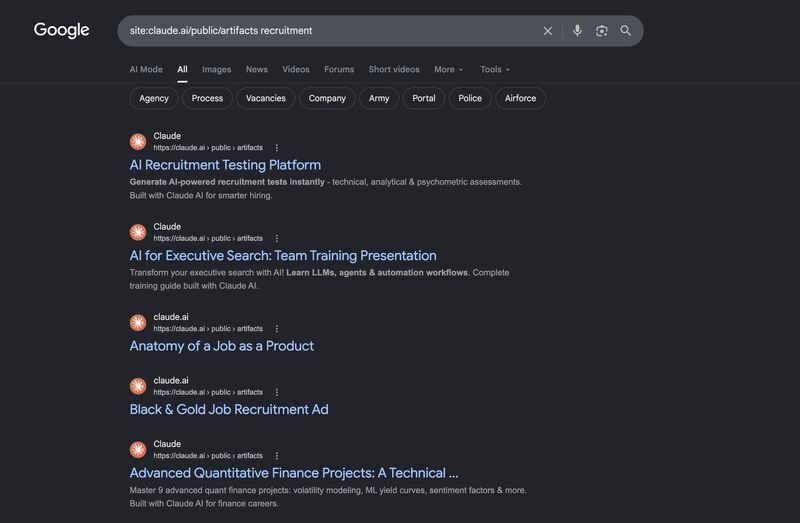This screenshot has width=800, height=523.
Task: Open Advanced Quantitative Finance Projects result
Action: 294,473
